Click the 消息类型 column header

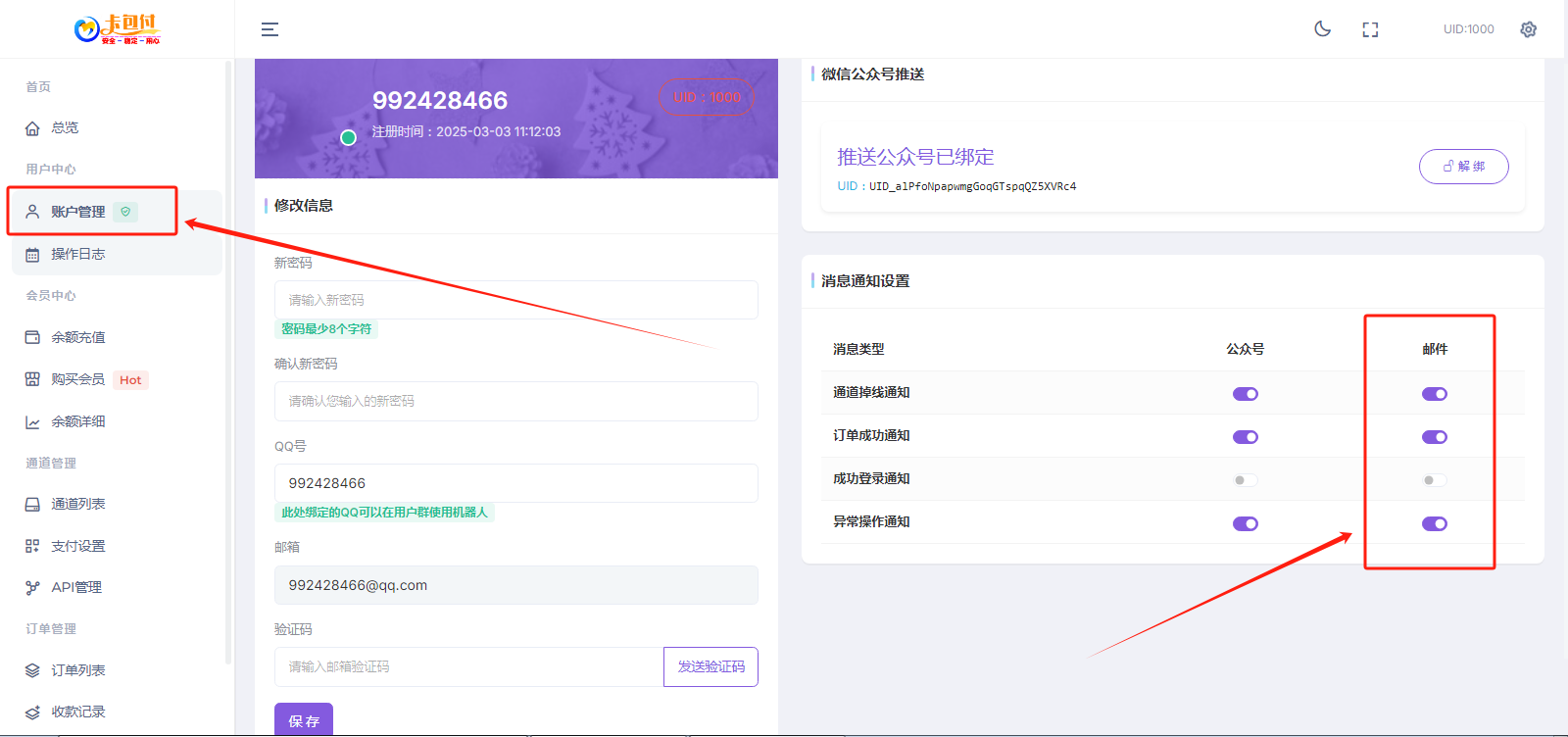[x=858, y=349]
